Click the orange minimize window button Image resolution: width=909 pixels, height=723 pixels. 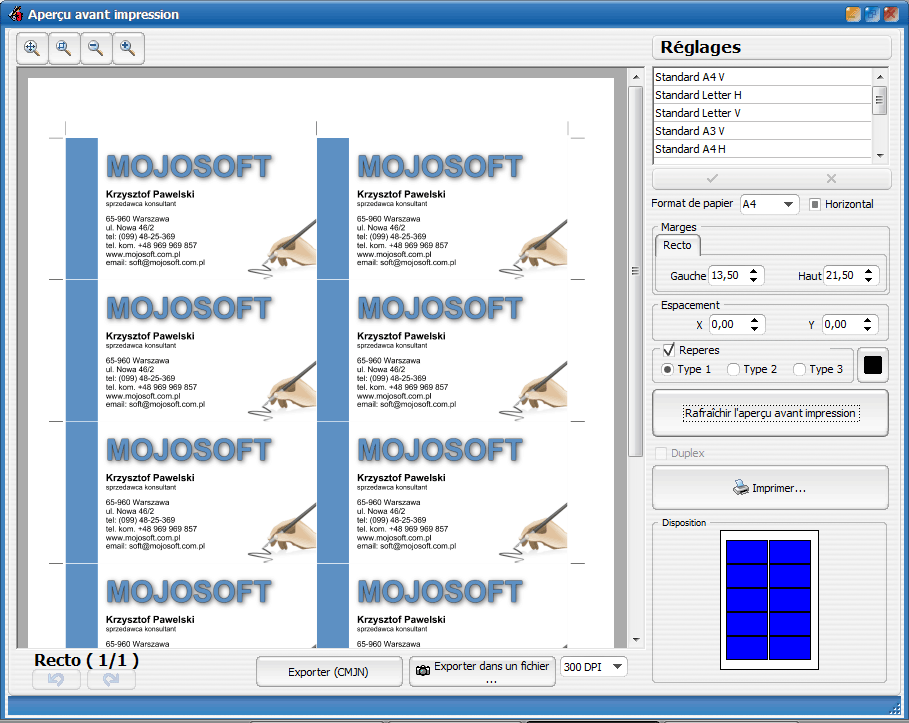pyautogui.click(x=853, y=14)
